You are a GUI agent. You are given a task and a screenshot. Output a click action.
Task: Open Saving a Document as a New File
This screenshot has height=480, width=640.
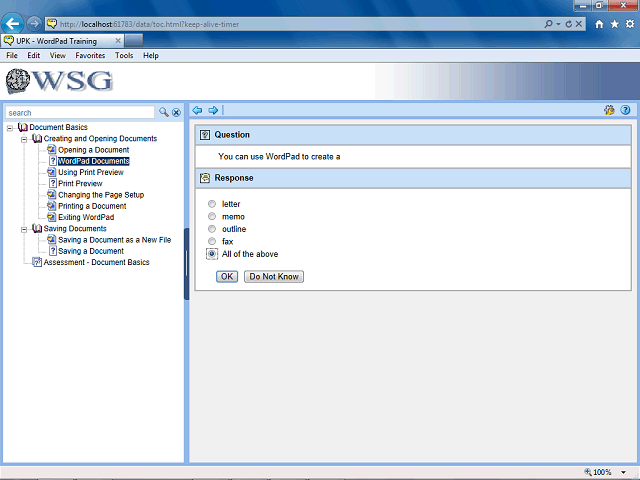click(114, 240)
